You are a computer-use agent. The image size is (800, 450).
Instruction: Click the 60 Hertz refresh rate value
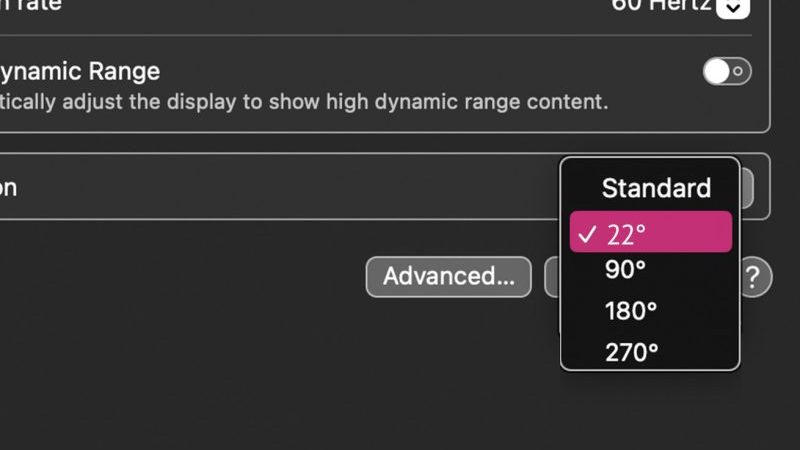[x=661, y=6]
